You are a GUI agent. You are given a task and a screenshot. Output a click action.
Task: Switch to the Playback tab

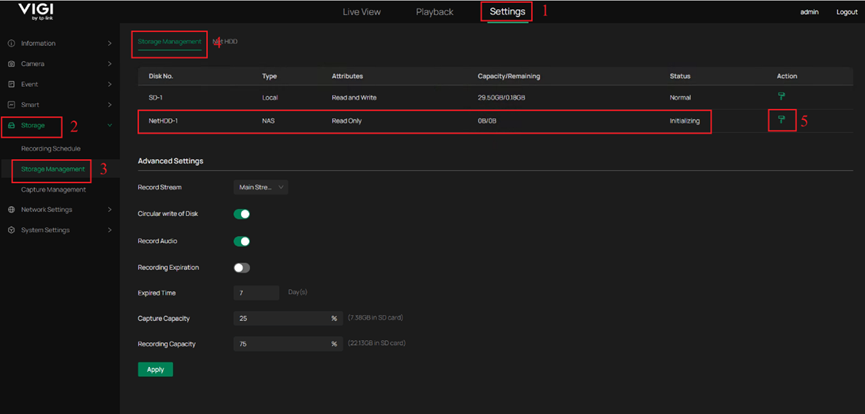[434, 12]
